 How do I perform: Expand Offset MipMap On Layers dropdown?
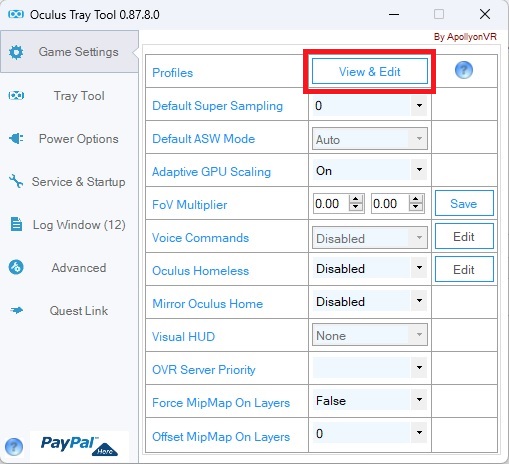click(x=419, y=433)
